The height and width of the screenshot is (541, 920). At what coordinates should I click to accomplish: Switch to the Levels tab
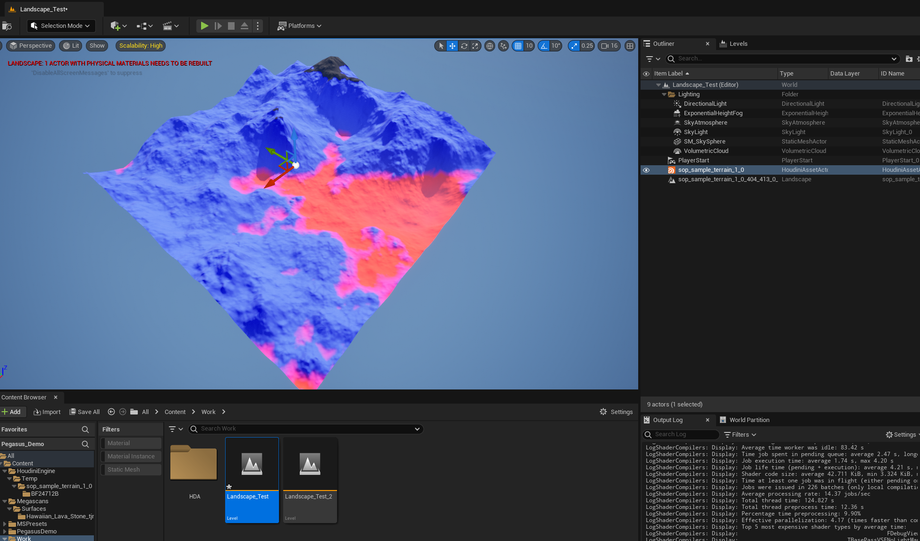coord(738,44)
